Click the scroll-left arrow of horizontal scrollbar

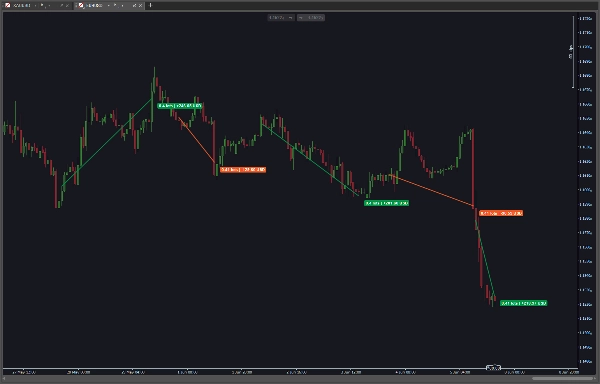tap(4, 379)
